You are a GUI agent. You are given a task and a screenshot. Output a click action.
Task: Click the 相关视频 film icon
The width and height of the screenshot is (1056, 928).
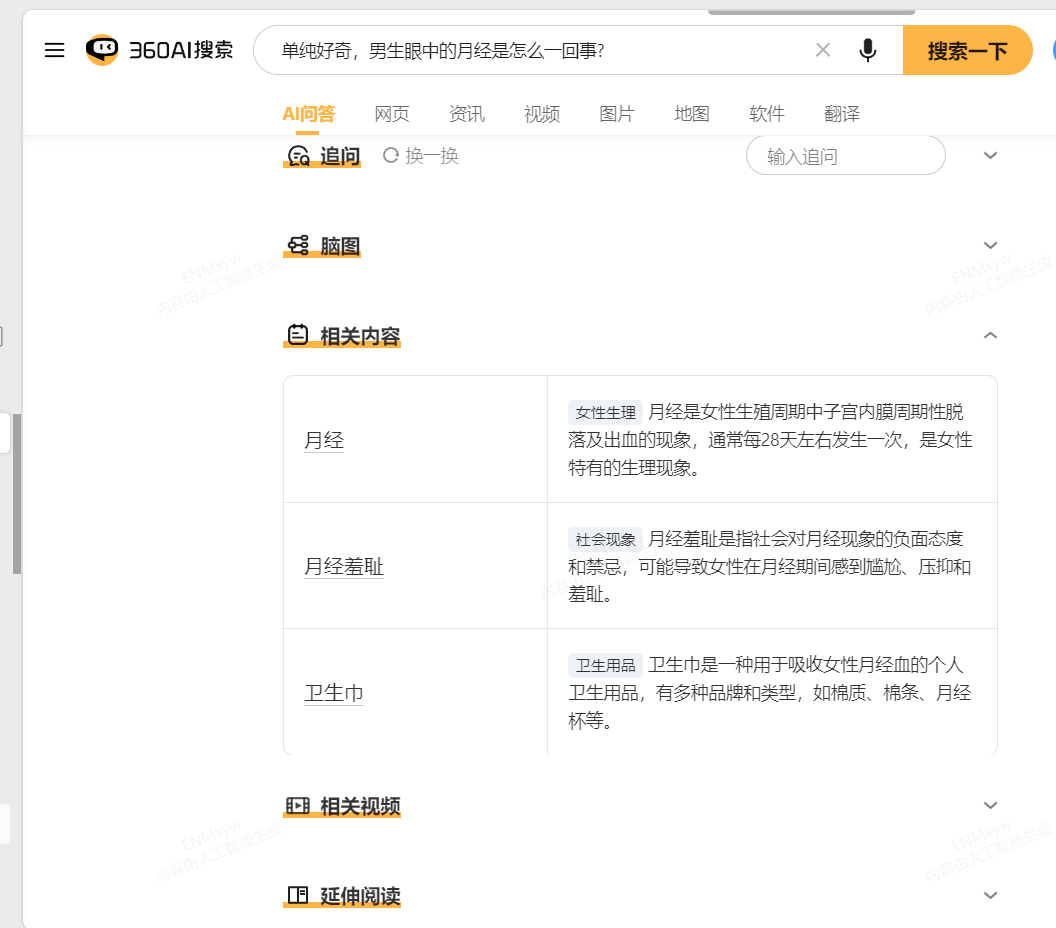(x=298, y=805)
